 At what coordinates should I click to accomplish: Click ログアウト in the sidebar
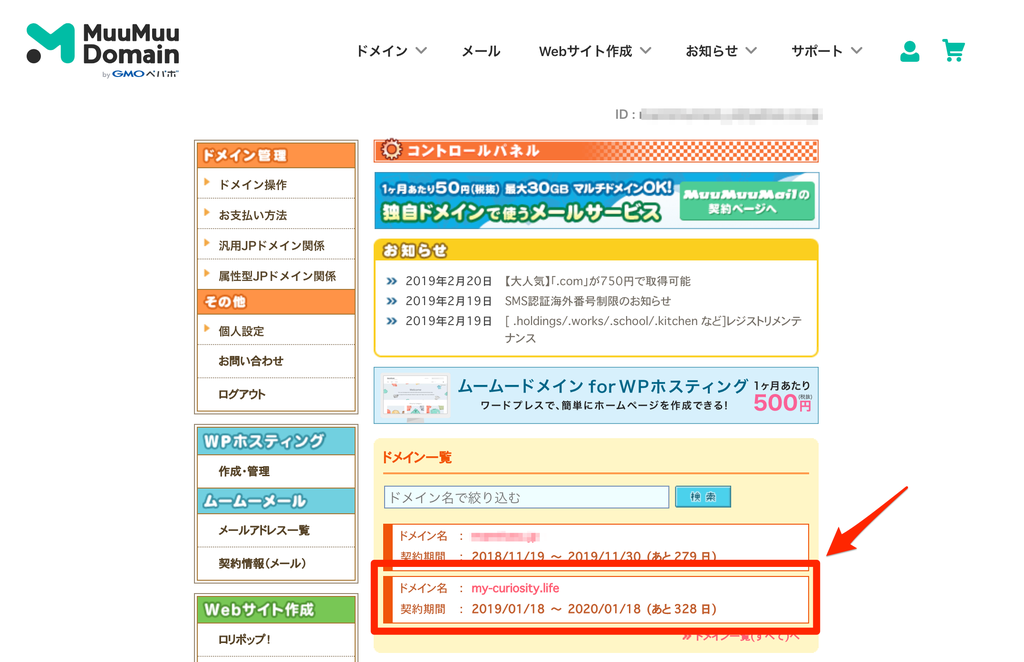(x=242, y=394)
